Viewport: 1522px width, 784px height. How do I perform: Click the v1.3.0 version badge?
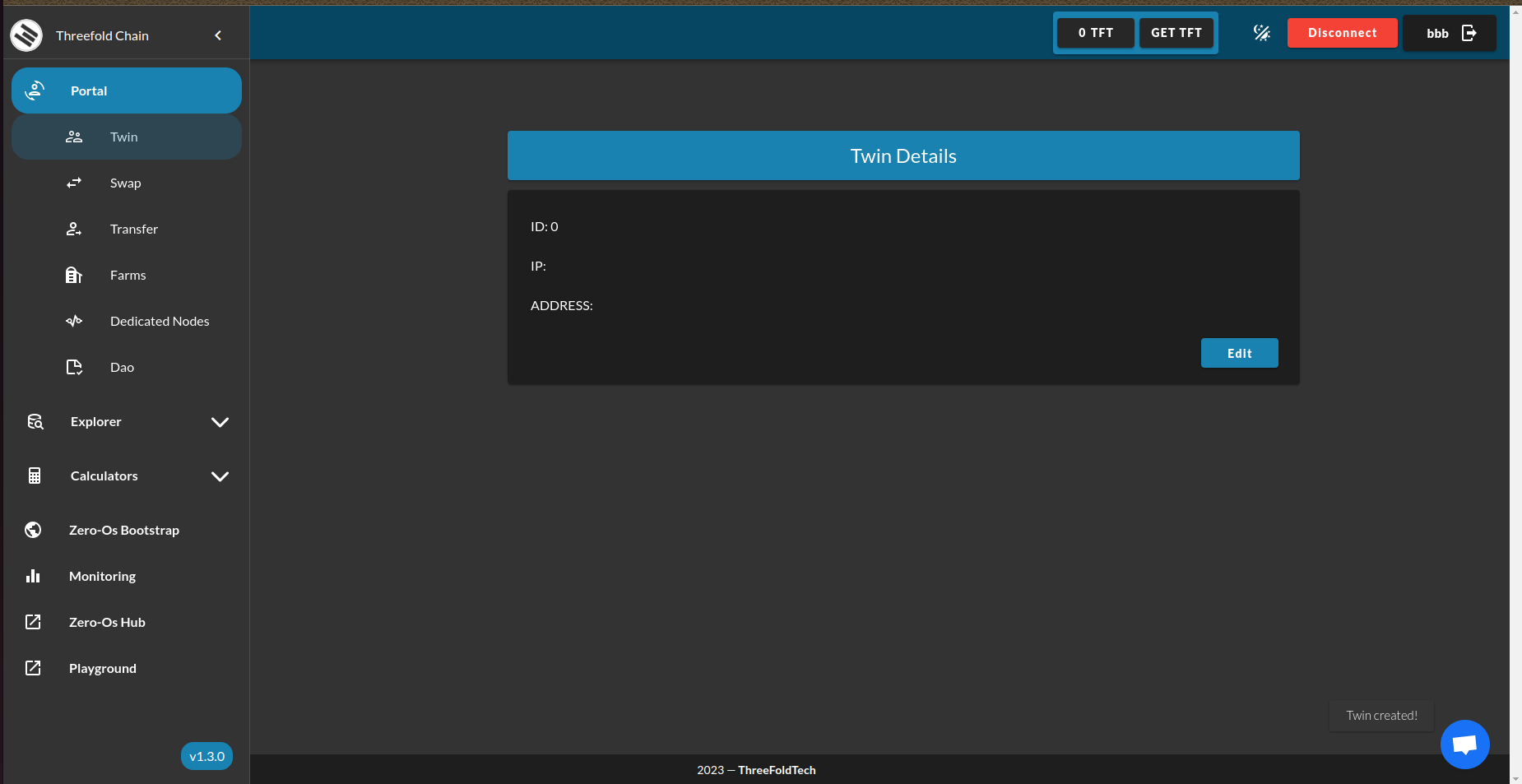(x=206, y=756)
